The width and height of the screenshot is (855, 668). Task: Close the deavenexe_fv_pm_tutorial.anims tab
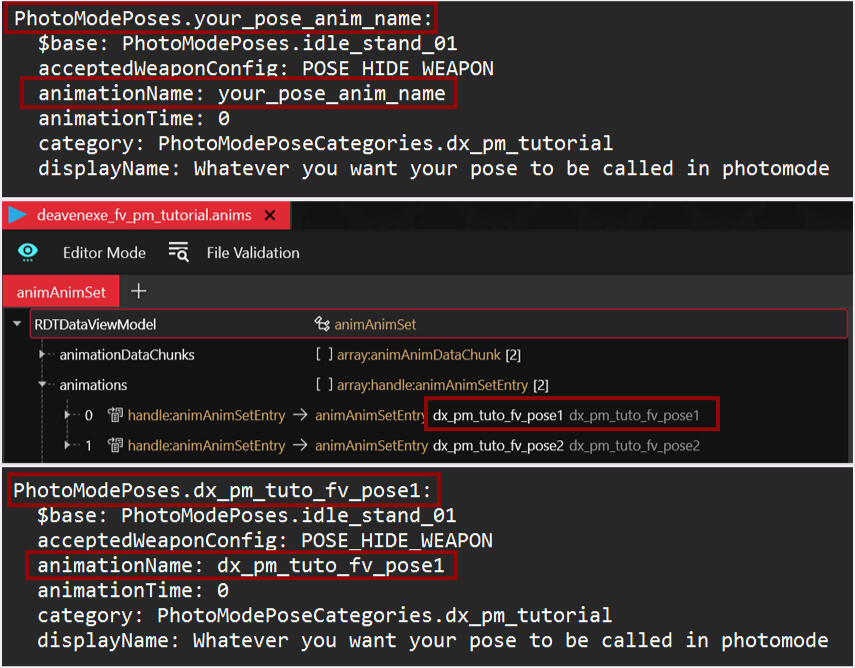point(272,215)
